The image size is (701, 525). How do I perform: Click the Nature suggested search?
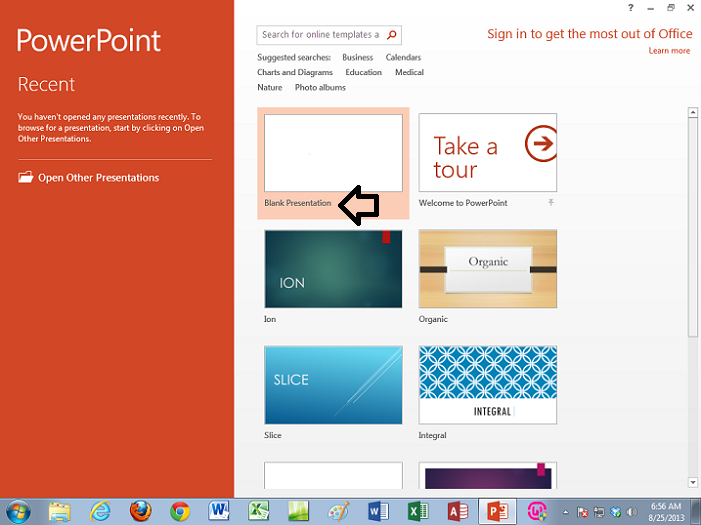(x=270, y=88)
